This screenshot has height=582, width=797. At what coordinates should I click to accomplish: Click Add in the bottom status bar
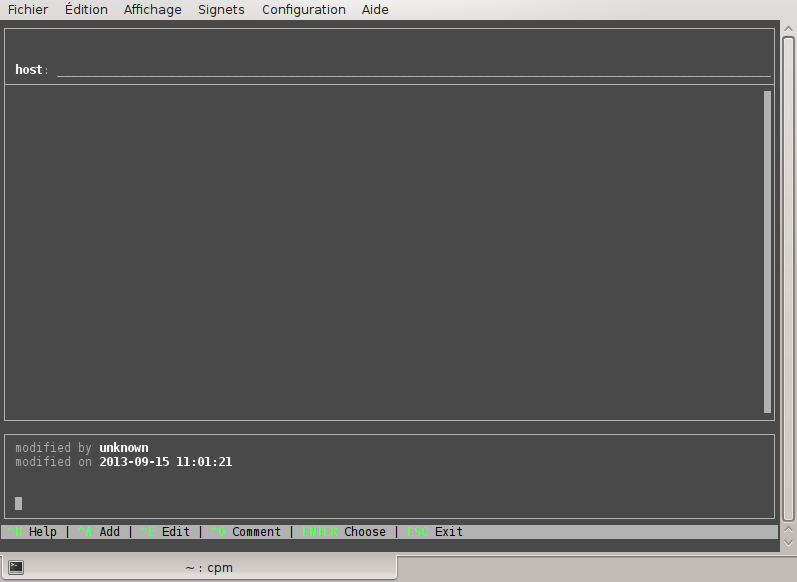coord(109,532)
